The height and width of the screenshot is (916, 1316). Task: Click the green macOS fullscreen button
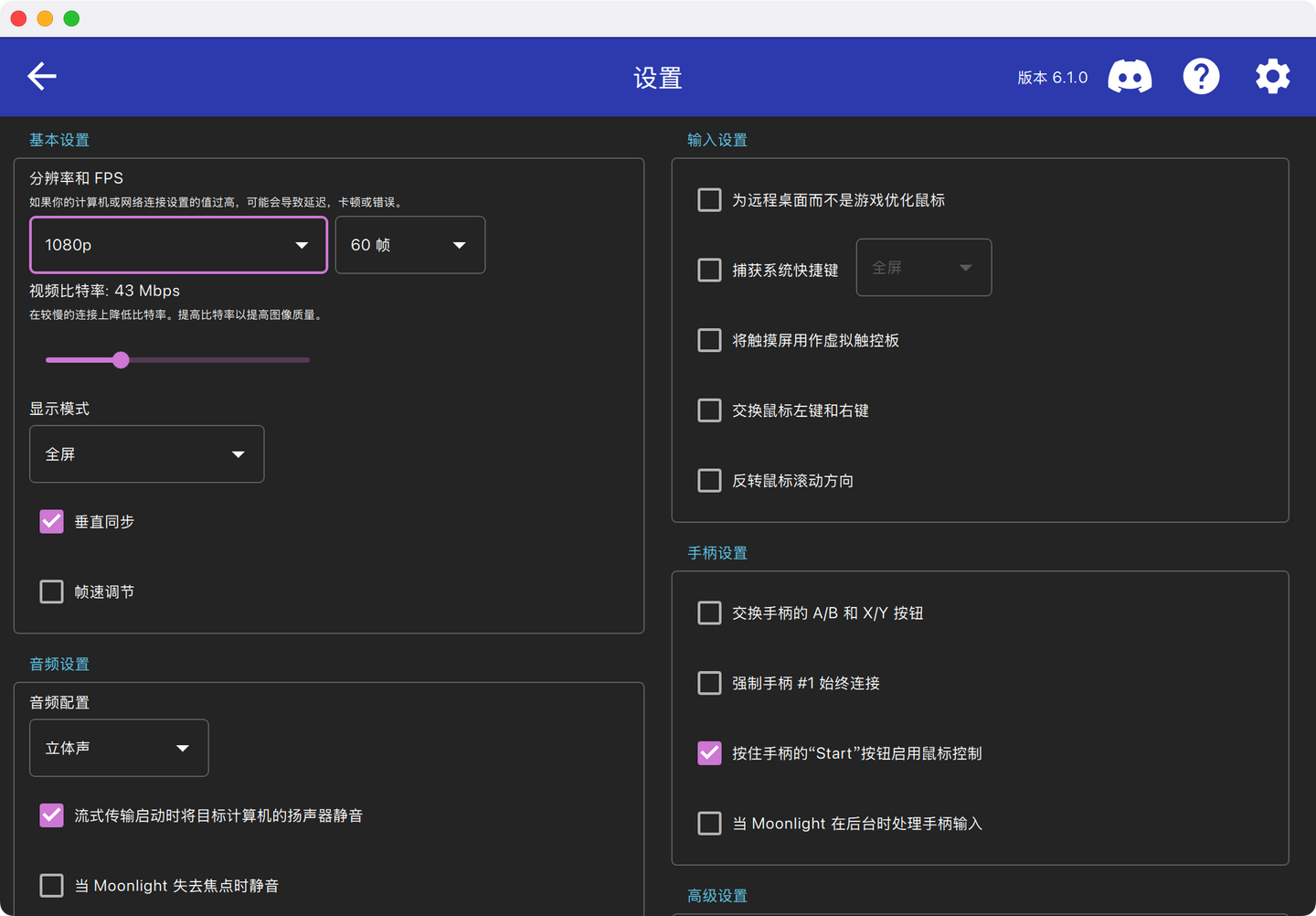pos(71,18)
